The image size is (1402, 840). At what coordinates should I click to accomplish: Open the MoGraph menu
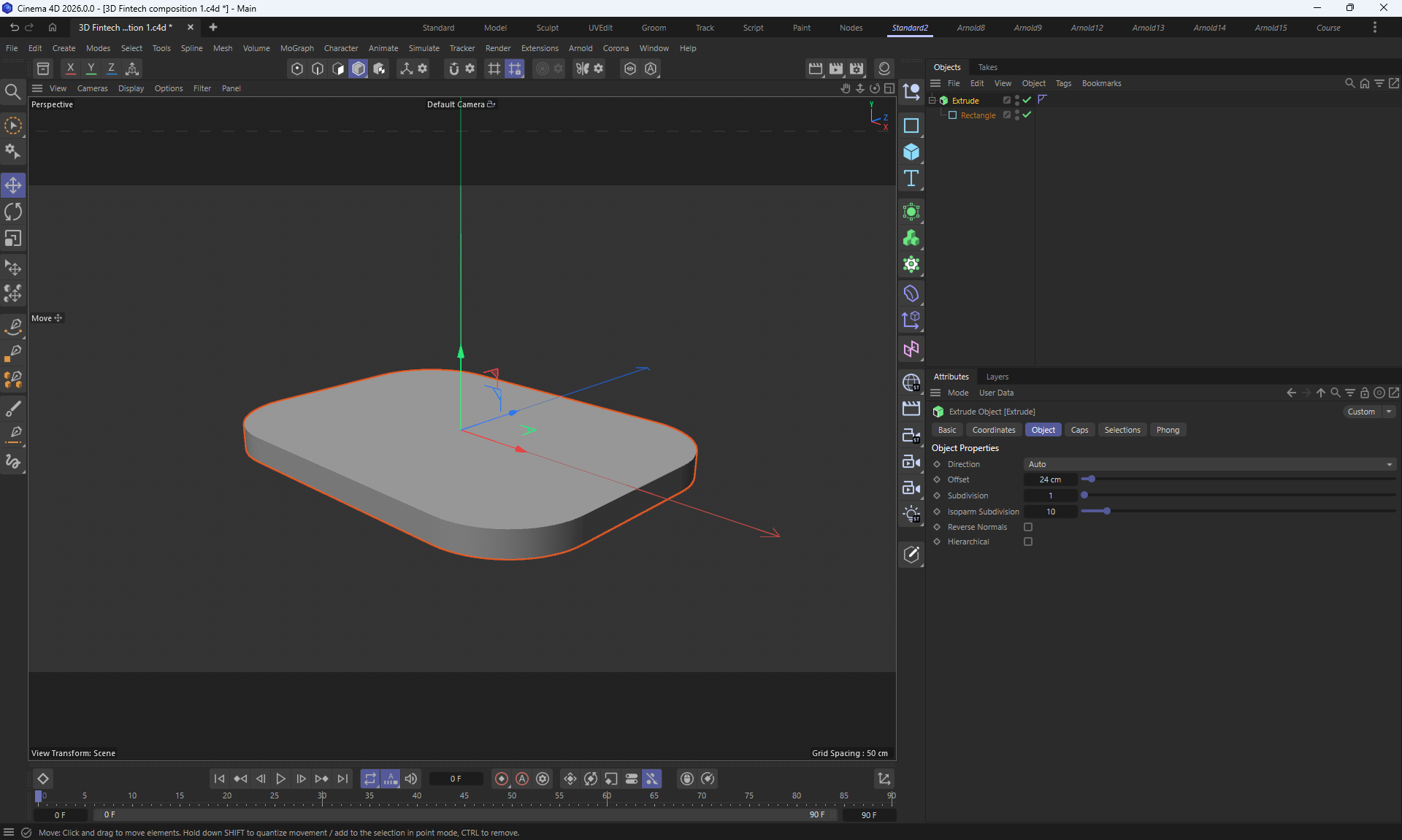pyautogui.click(x=296, y=48)
